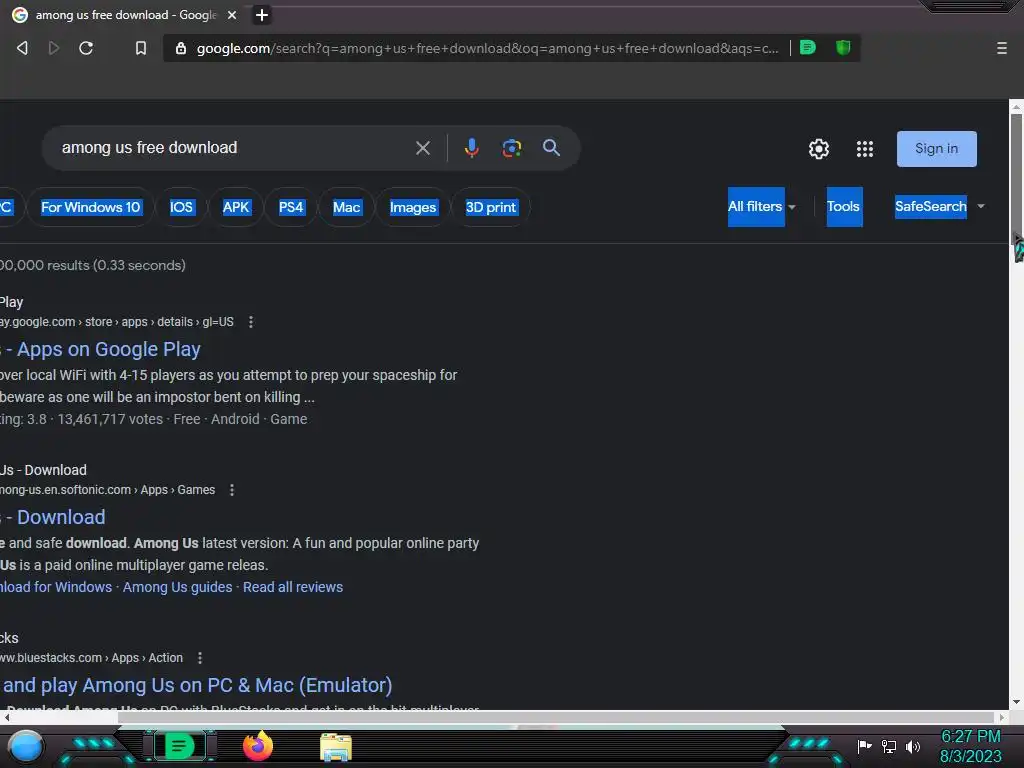Click the Action Center flag tray icon
This screenshot has width=1024, height=768.
pos(865,746)
